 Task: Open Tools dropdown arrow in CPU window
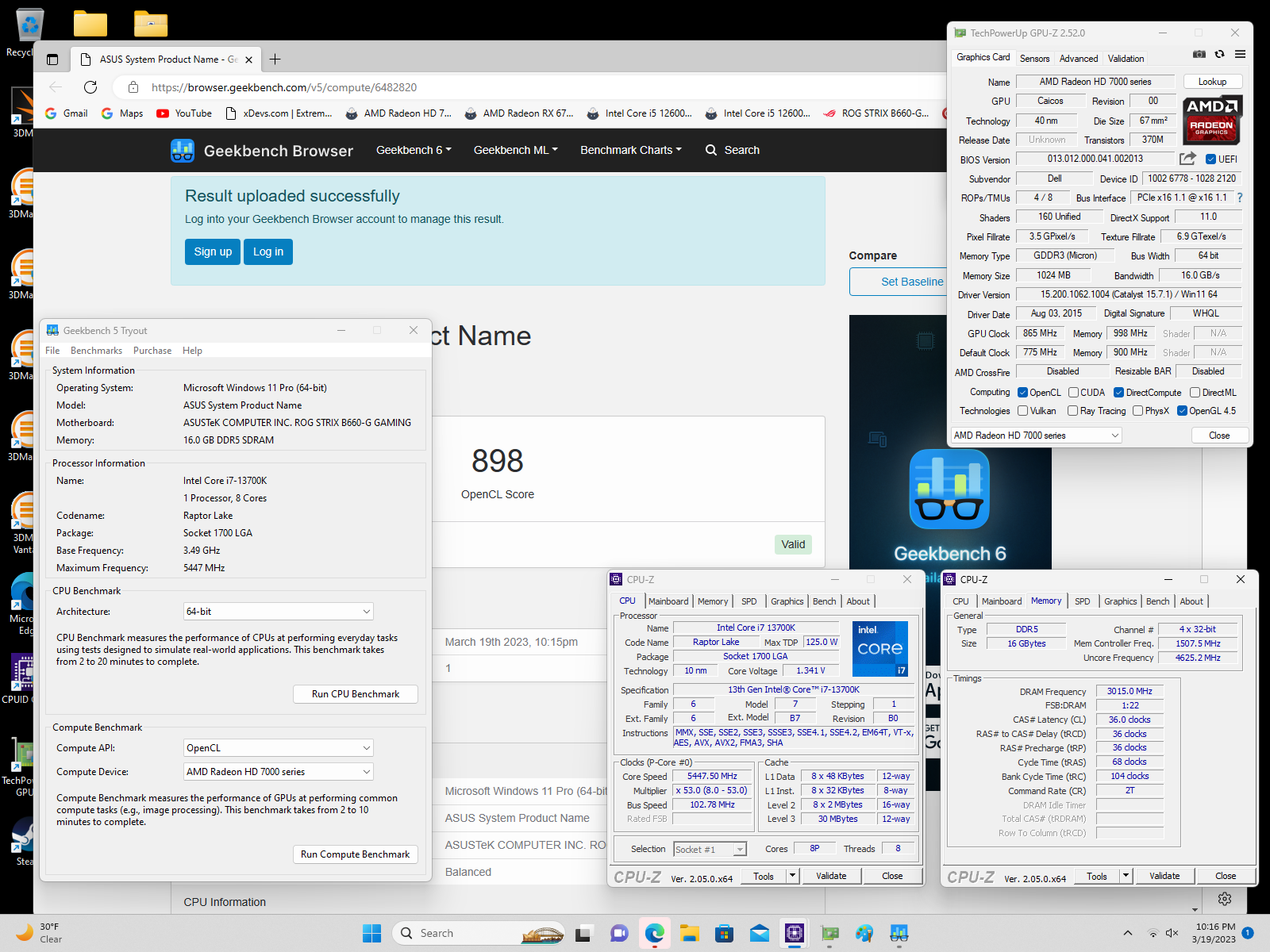792,876
